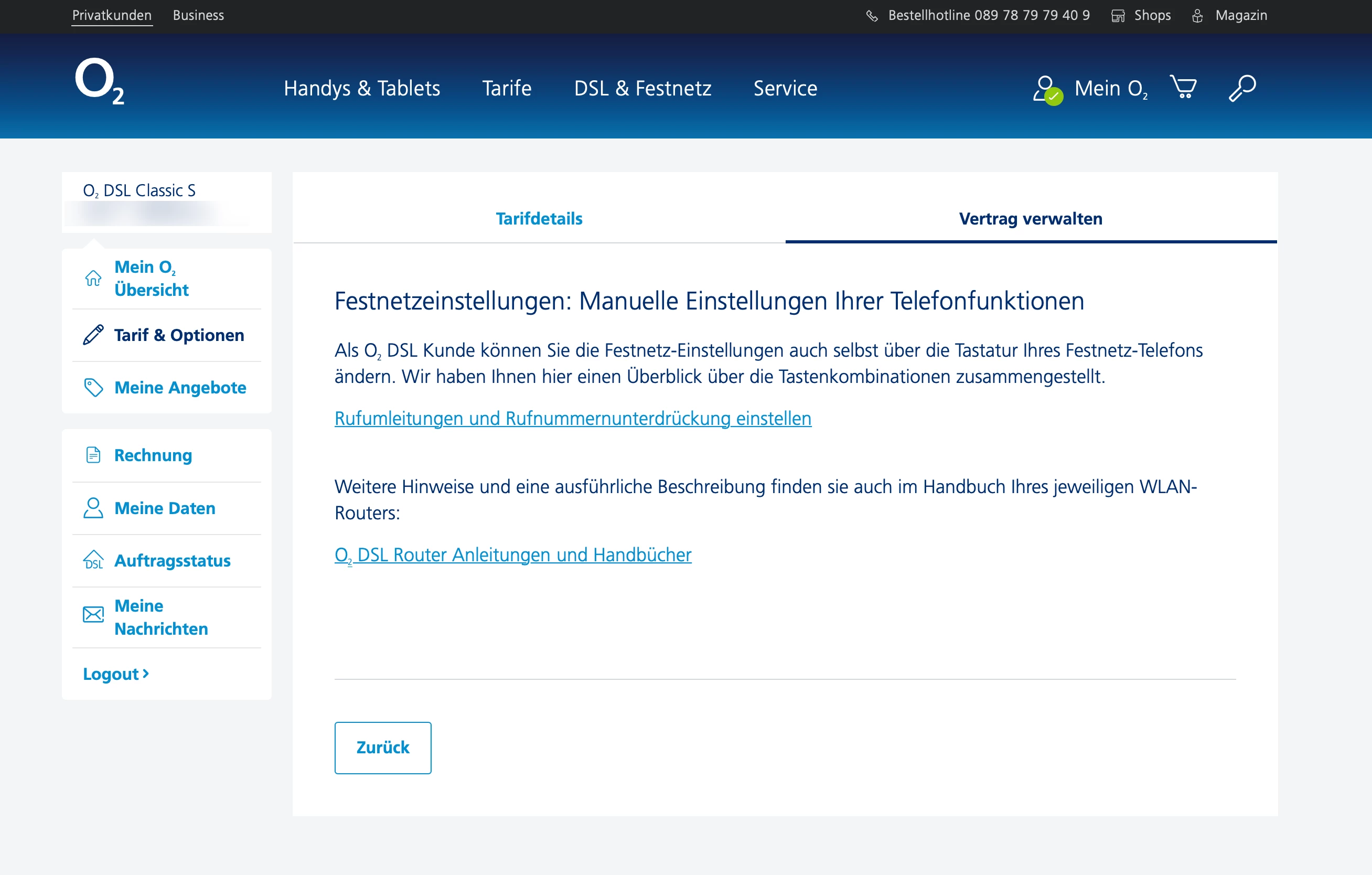1372x875 pixels.
Task: Click the pencil icon beside Tarif & Optionen
Action: click(93, 335)
